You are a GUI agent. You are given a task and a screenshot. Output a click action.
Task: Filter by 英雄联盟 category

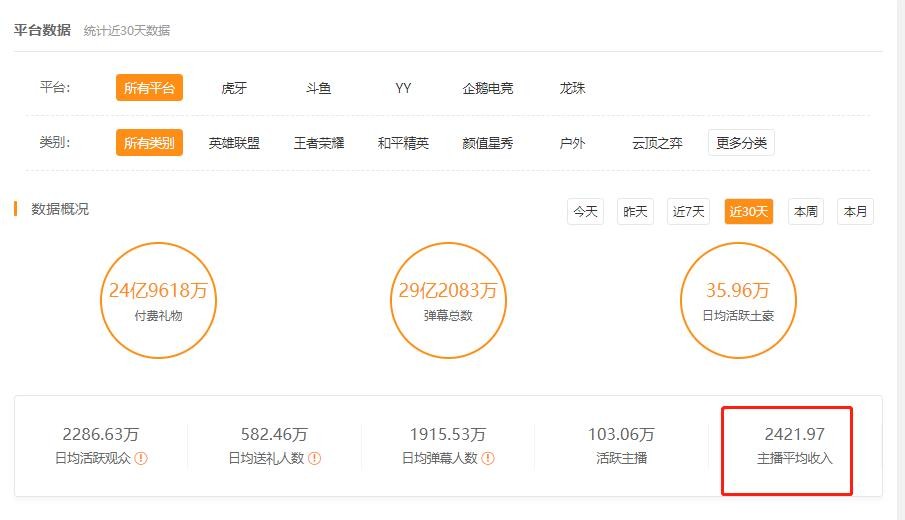point(234,143)
